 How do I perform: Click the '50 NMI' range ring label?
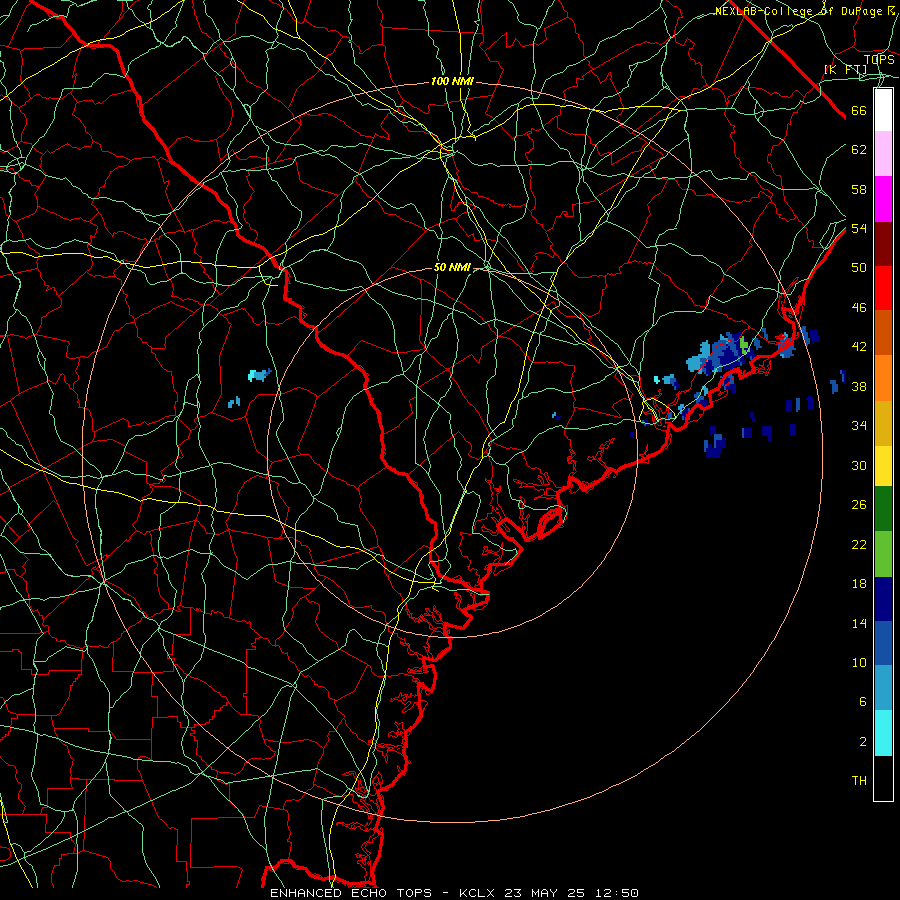coord(452,267)
